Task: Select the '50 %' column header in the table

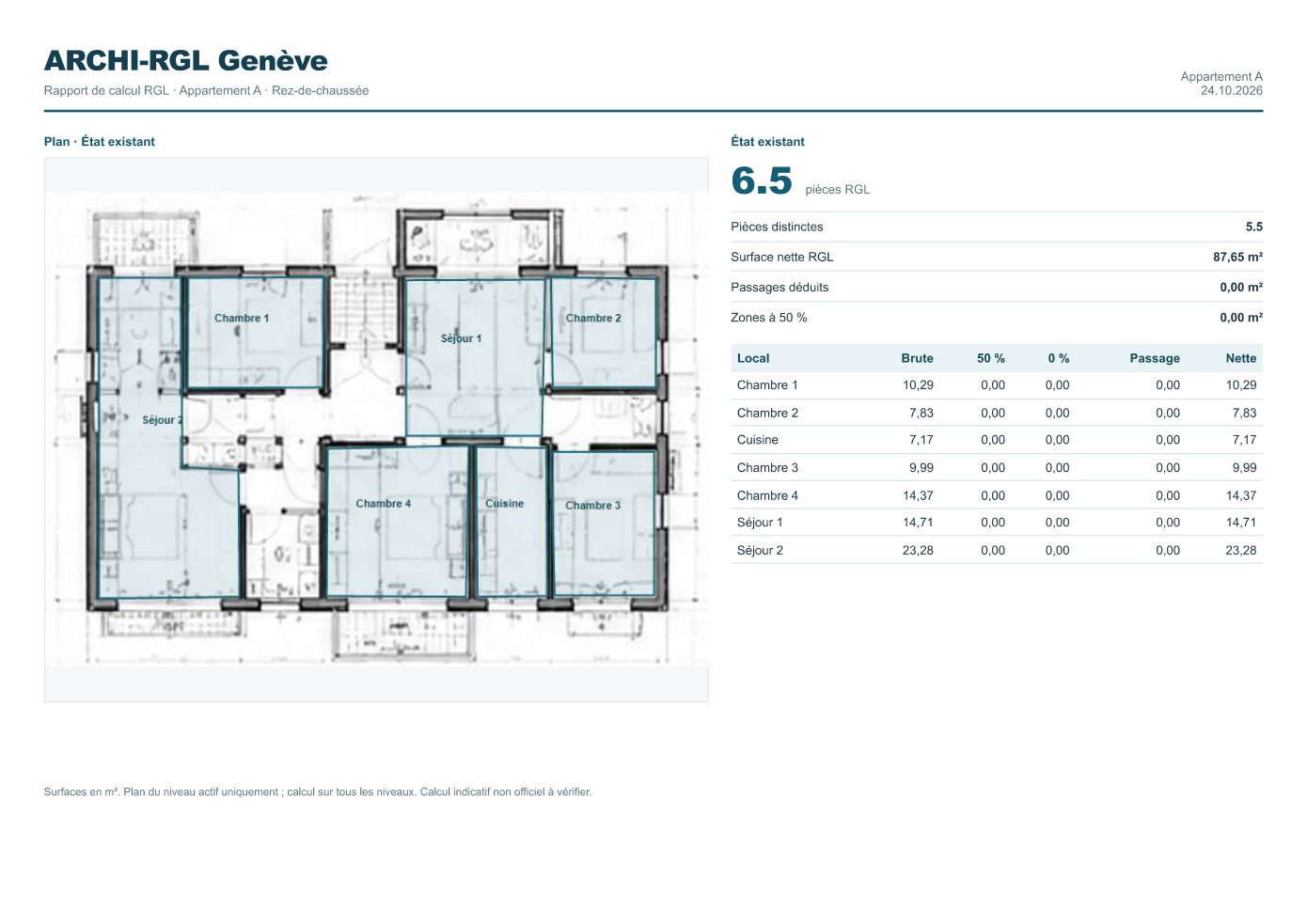Action: [991, 358]
